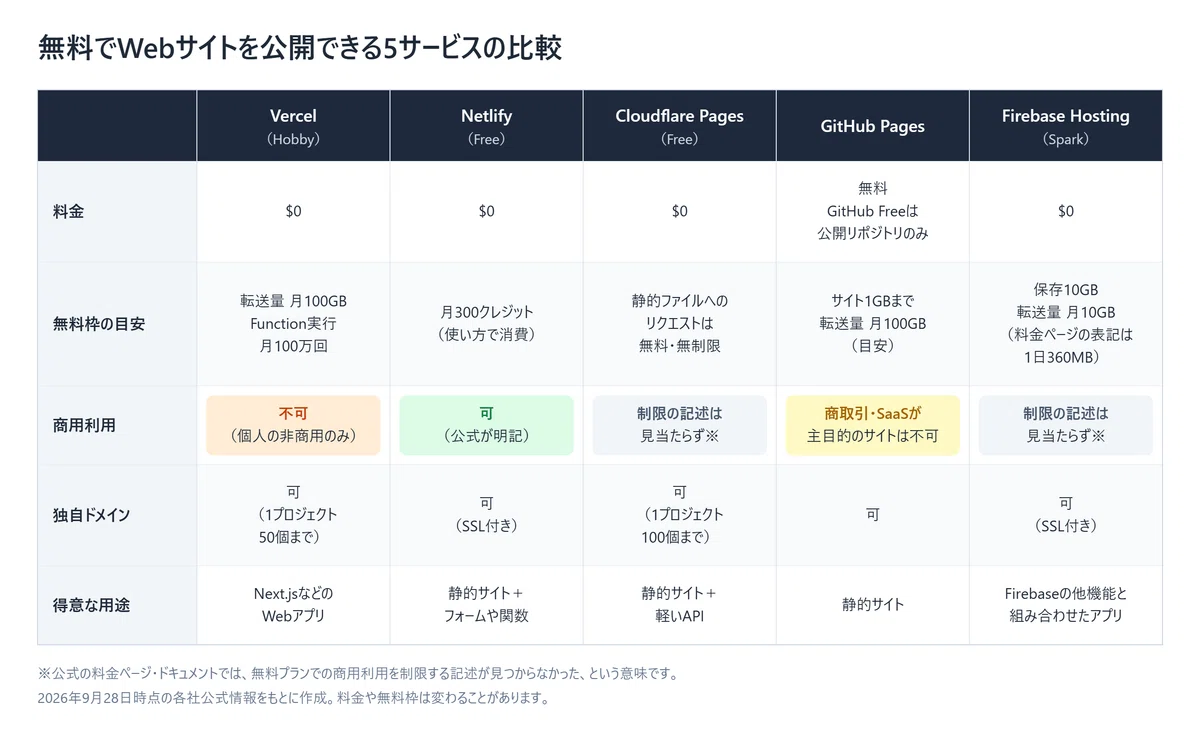Click the title 無料でWebサイトを公開できる5サービスの比較
The height and width of the screenshot is (729, 1200).
(300, 47)
